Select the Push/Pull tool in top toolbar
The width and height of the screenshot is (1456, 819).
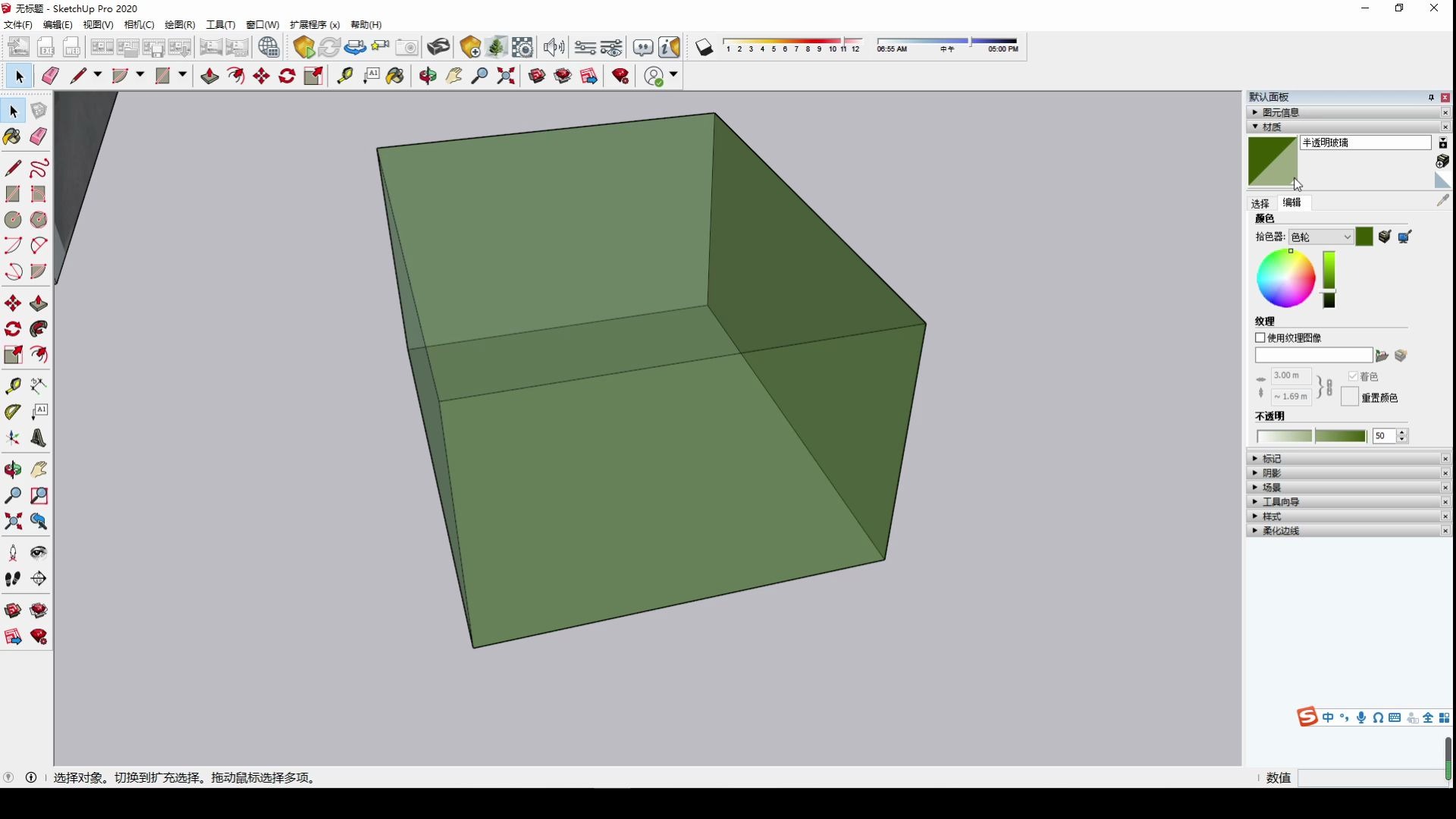pos(210,76)
